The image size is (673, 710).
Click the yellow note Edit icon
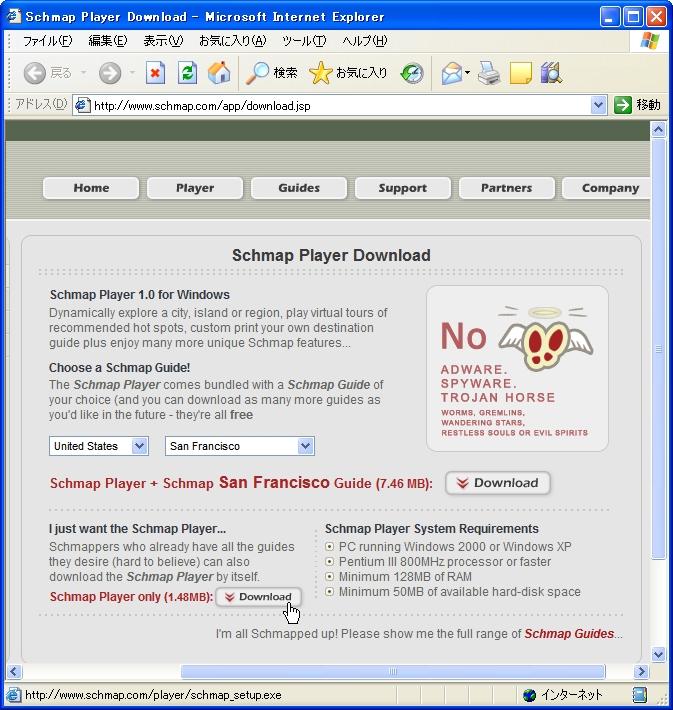coord(520,73)
